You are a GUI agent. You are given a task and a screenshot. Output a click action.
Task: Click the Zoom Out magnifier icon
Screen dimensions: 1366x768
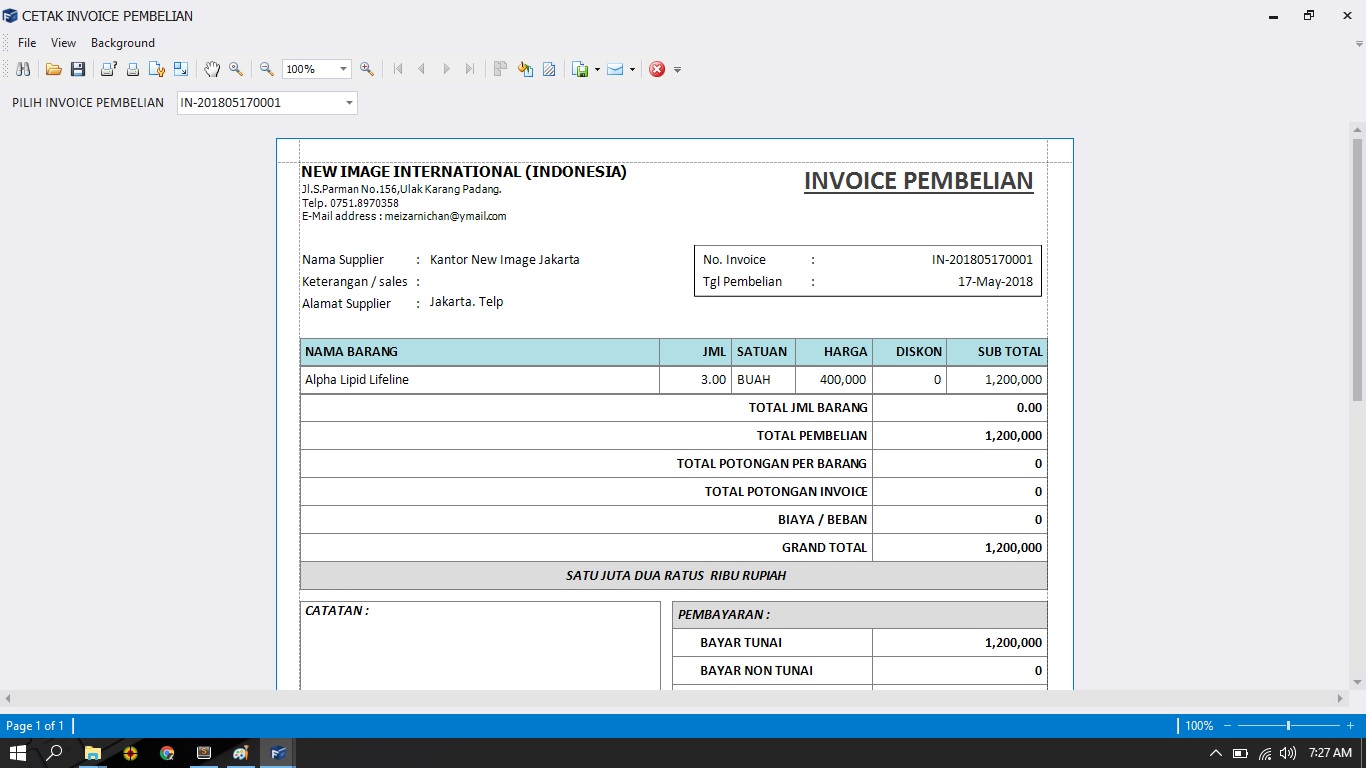[267, 69]
